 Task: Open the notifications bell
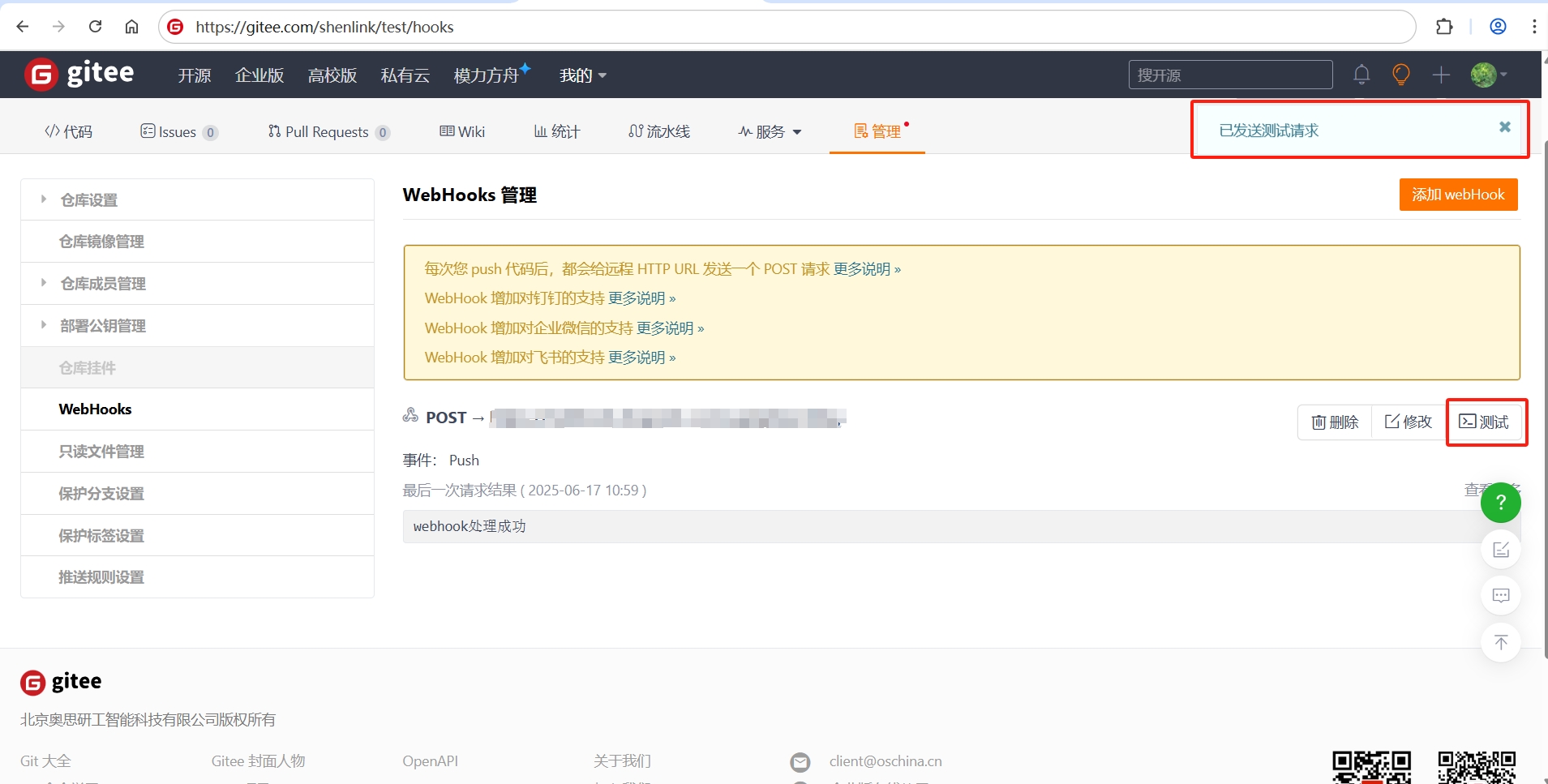coord(1361,75)
